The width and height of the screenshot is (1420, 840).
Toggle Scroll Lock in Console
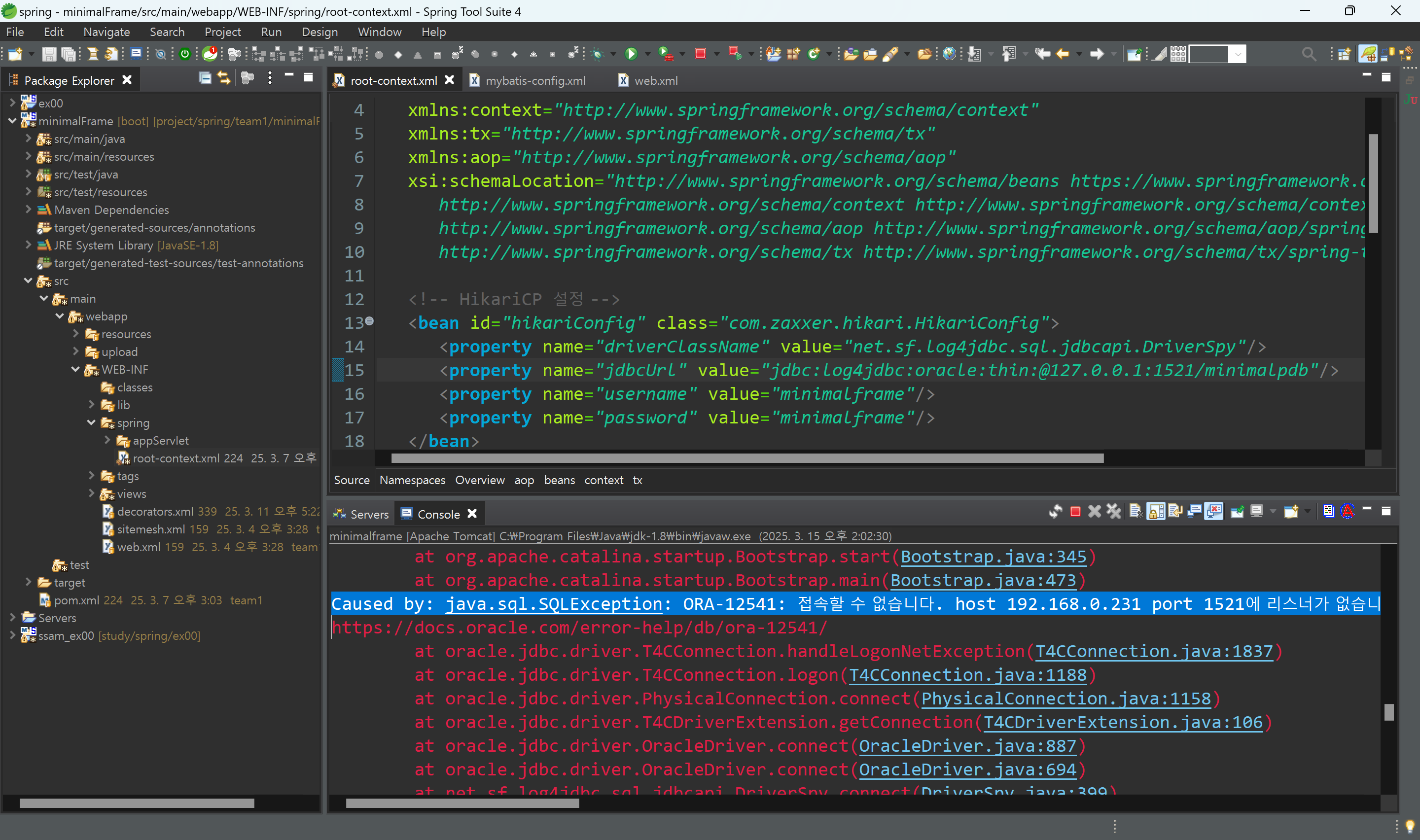pyautogui.click(x=1156, y=512)
